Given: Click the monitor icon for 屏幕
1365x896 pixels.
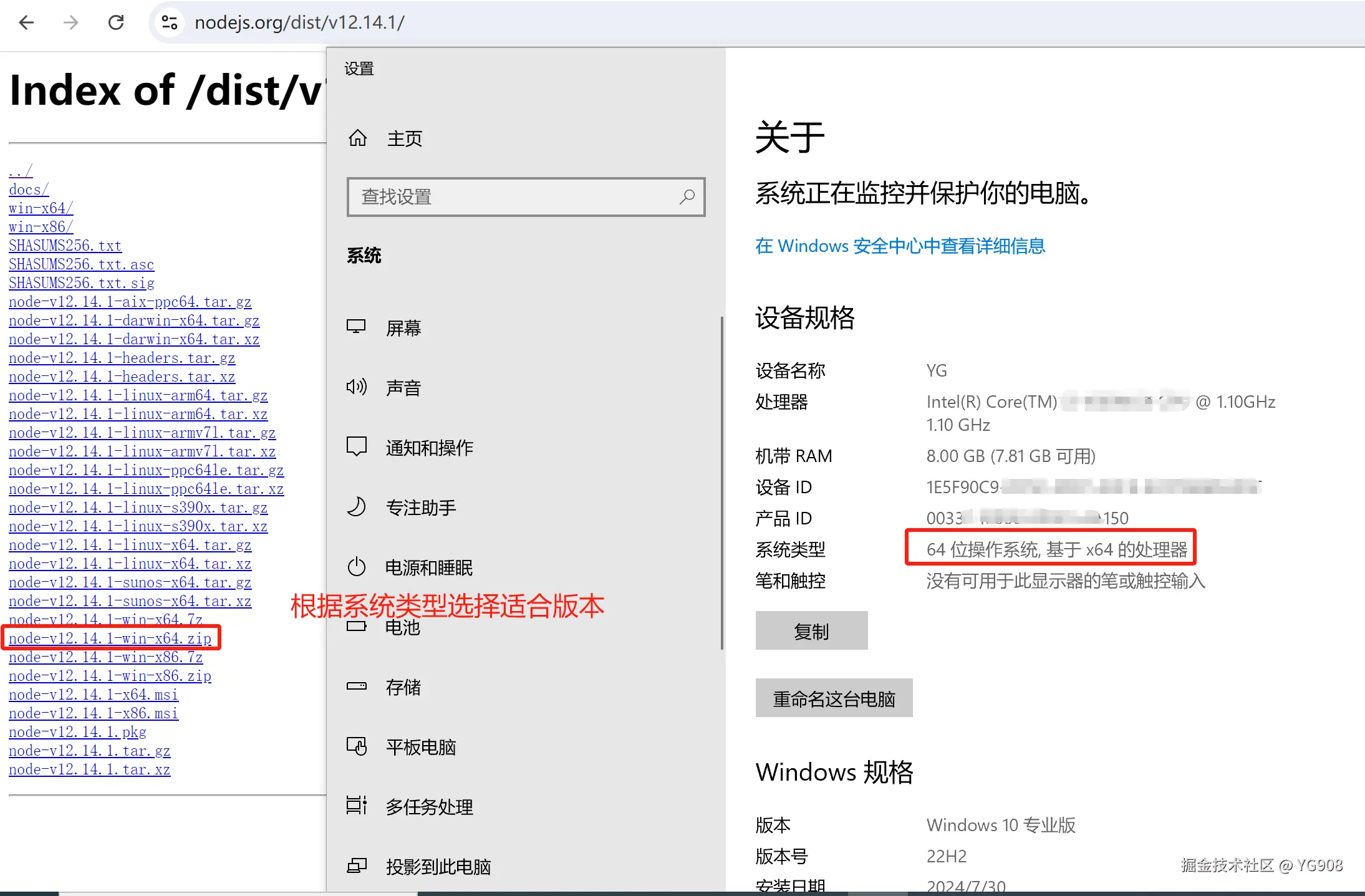Looking at the screenshot, I should pos(356,327).
